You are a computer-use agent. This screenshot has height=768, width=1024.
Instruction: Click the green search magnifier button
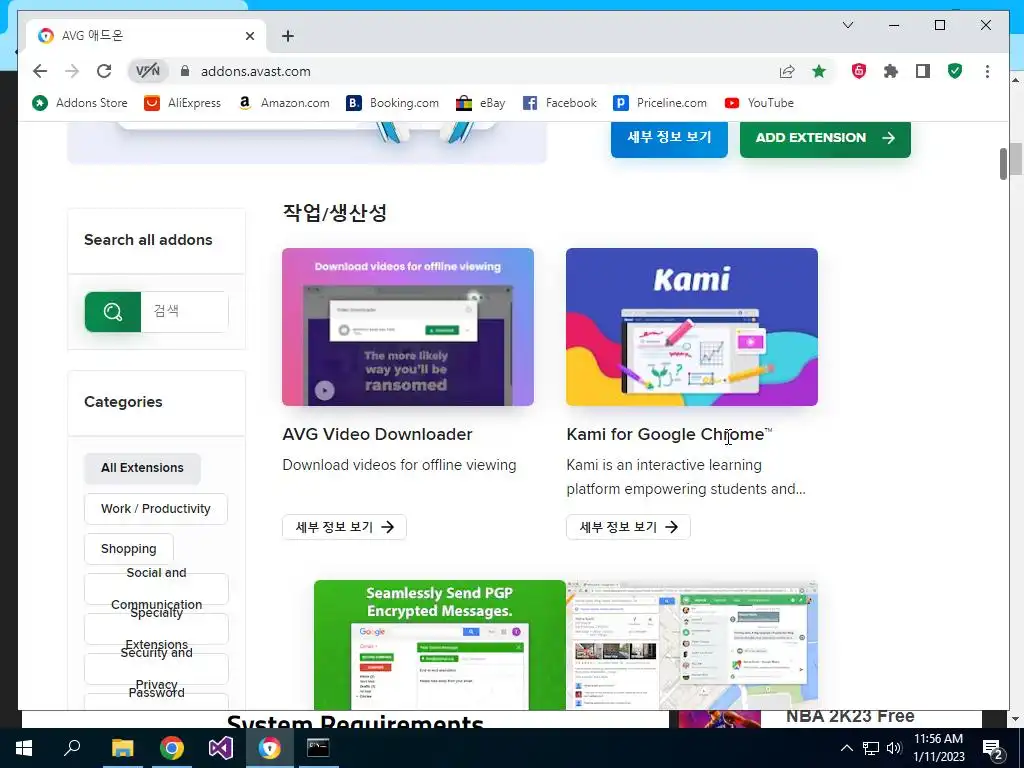[112, 312]
